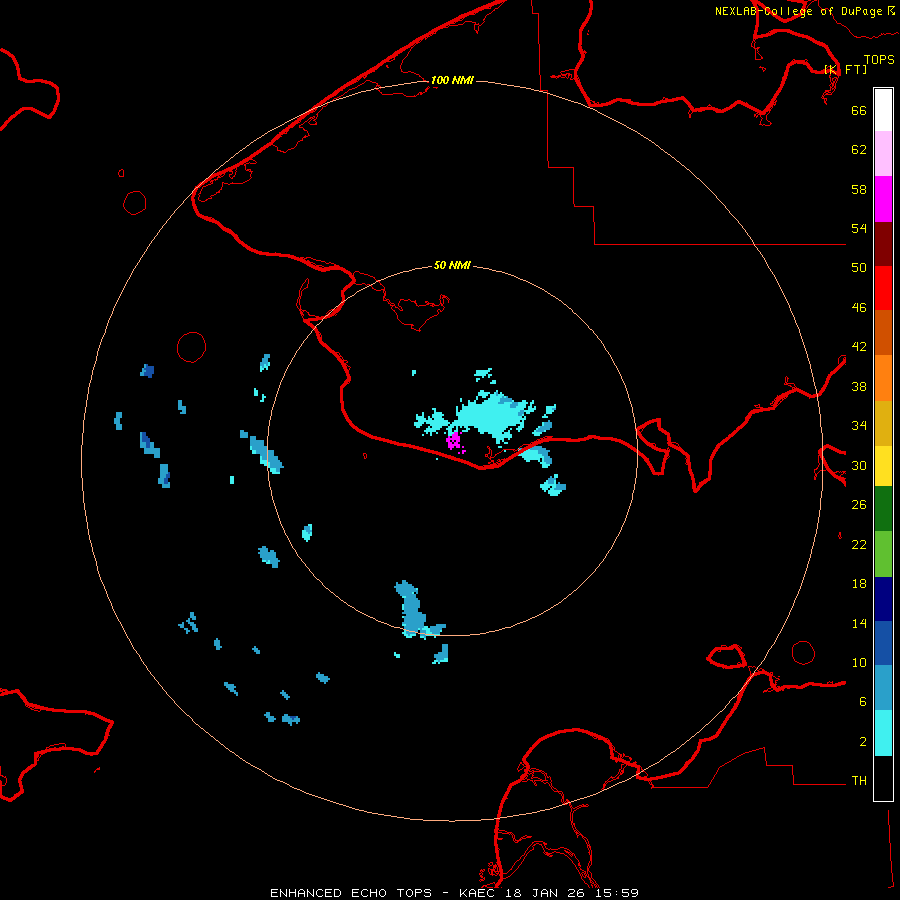Click the 2 value on the scale
900x900 pixels.
point(863,742)
